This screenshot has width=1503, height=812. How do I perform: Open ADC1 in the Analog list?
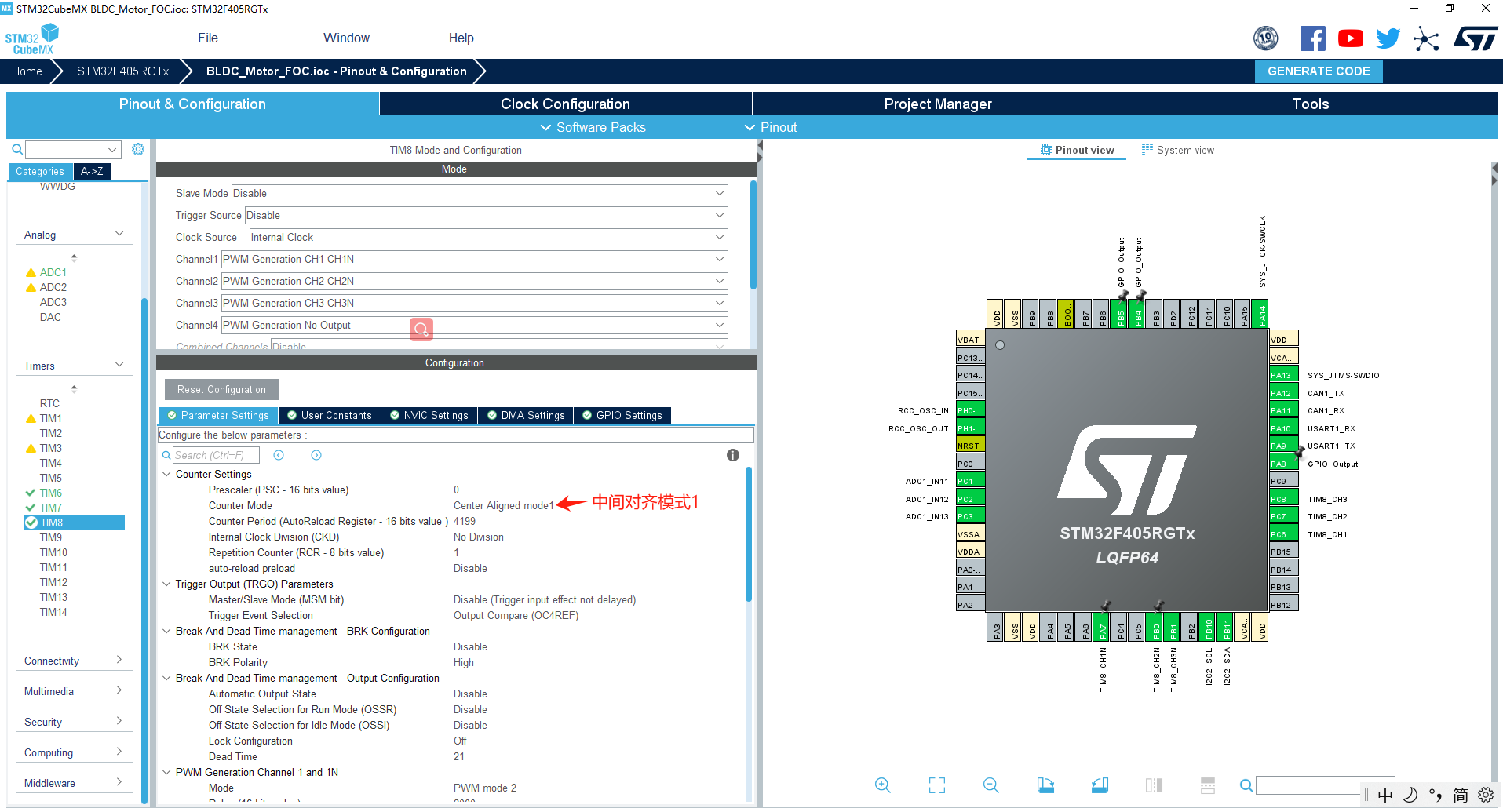53,272
